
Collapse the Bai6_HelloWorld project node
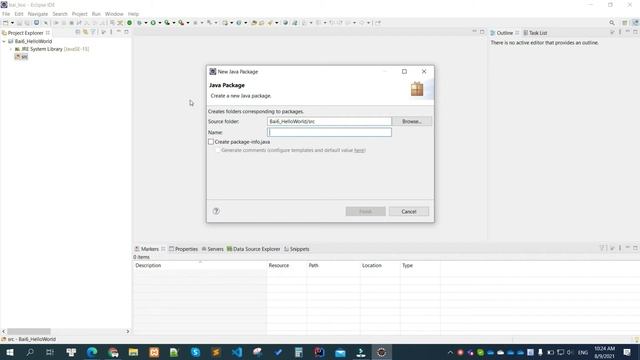(4, 41)
